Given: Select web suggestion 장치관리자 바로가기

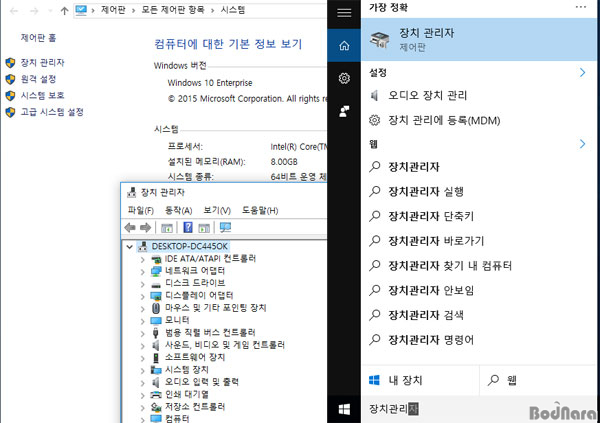Looking at the screenshot, I should pyautogui.click(x=479, y=241).
